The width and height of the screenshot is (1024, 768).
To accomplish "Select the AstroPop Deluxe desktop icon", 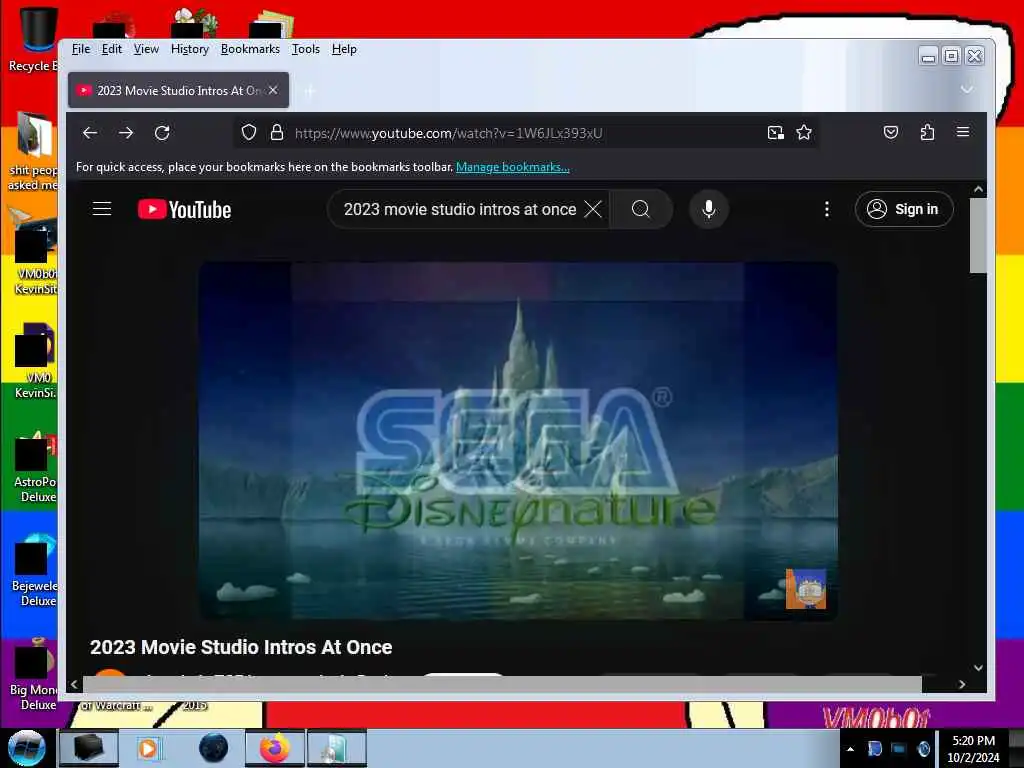I will (x=34, y=468).
